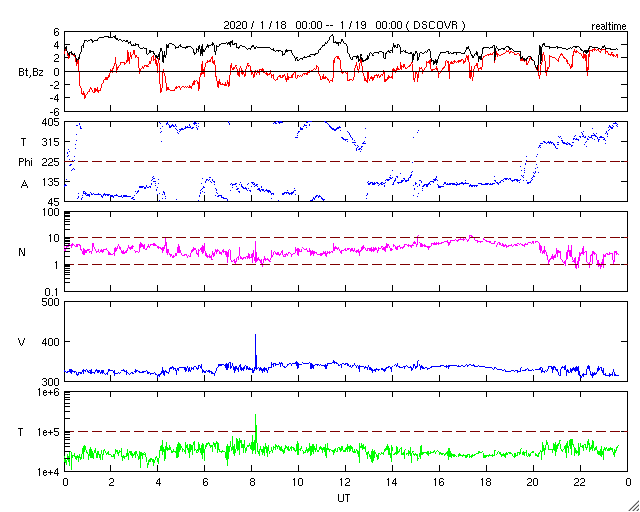Click the green temperature spike near 8 UT
Image resolution: width=640 pixels, height=512 pixels.
(256, 429)
